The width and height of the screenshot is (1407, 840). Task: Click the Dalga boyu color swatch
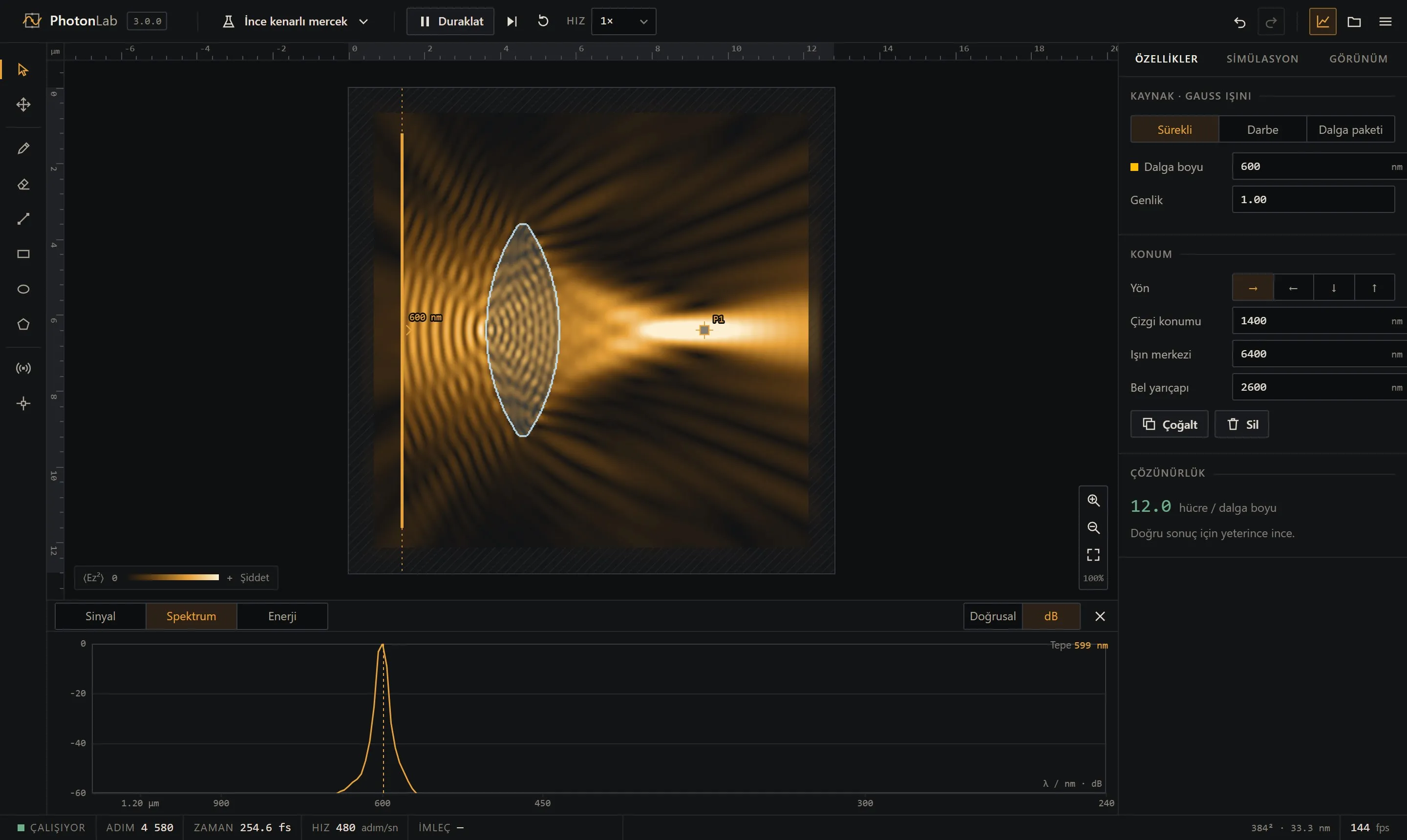[x=1134, y=167]
